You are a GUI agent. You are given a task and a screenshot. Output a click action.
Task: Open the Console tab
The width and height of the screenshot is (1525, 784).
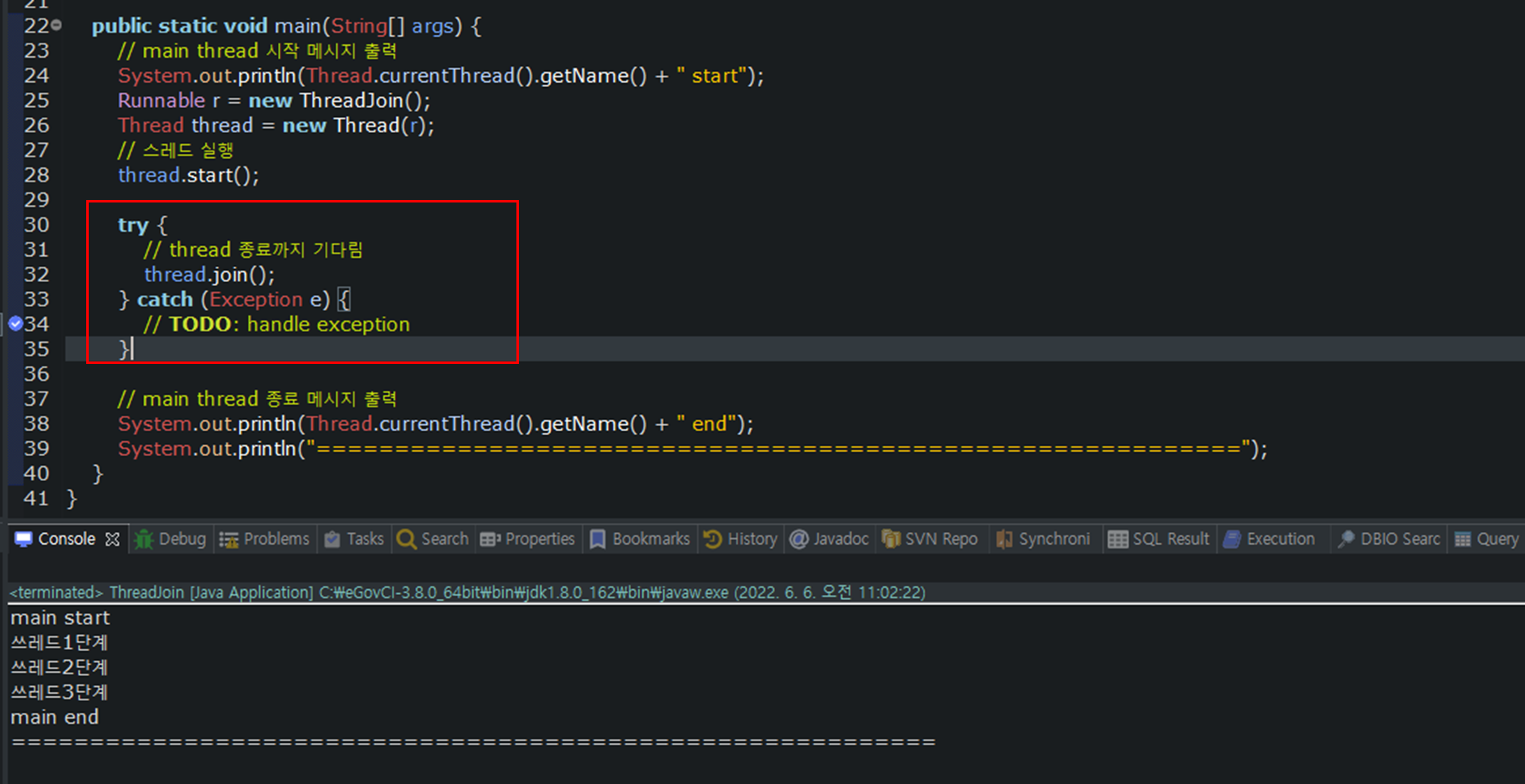pyautogui.click(x=67, y=539)
